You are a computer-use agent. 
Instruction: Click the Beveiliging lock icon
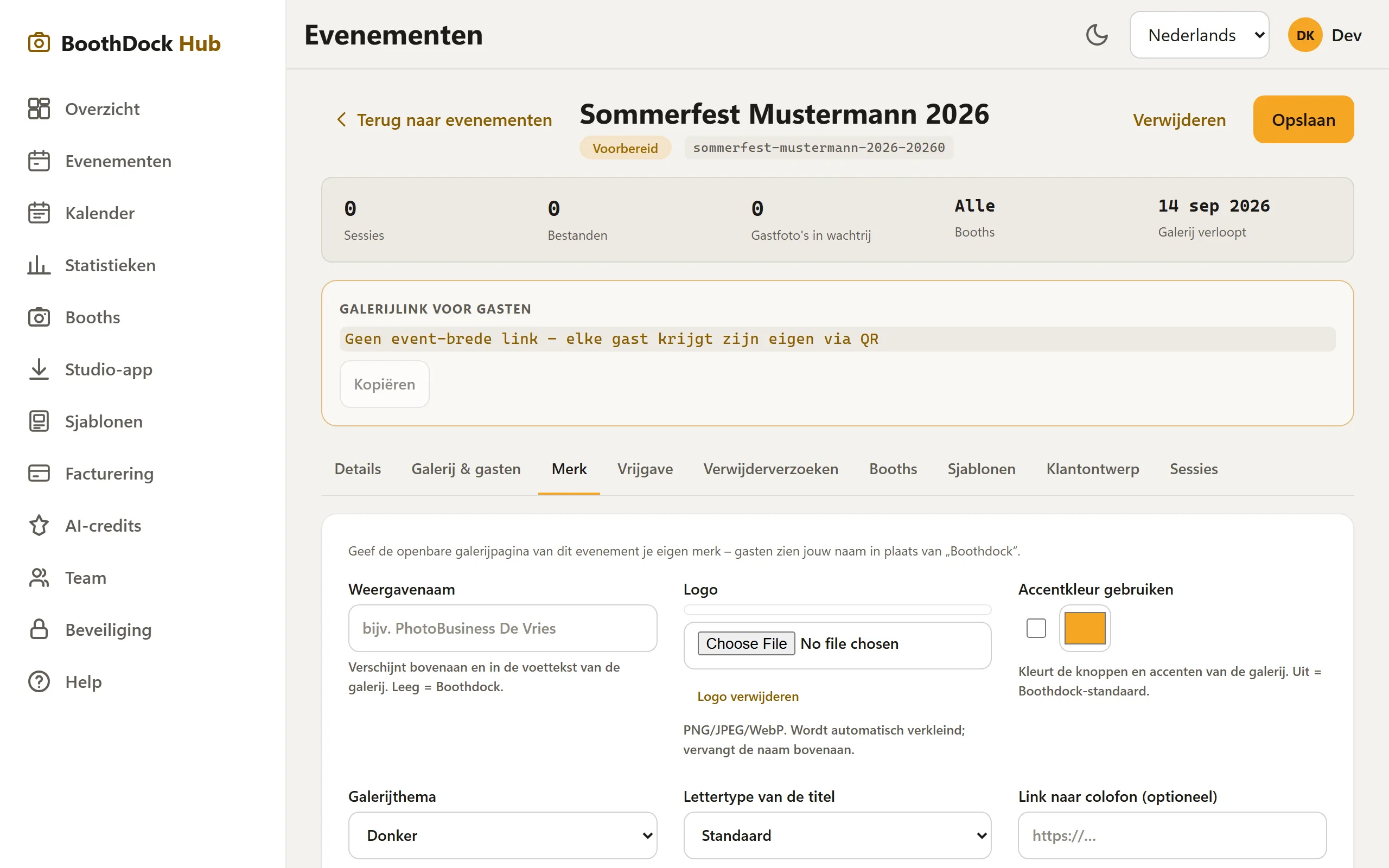point(39,629)
